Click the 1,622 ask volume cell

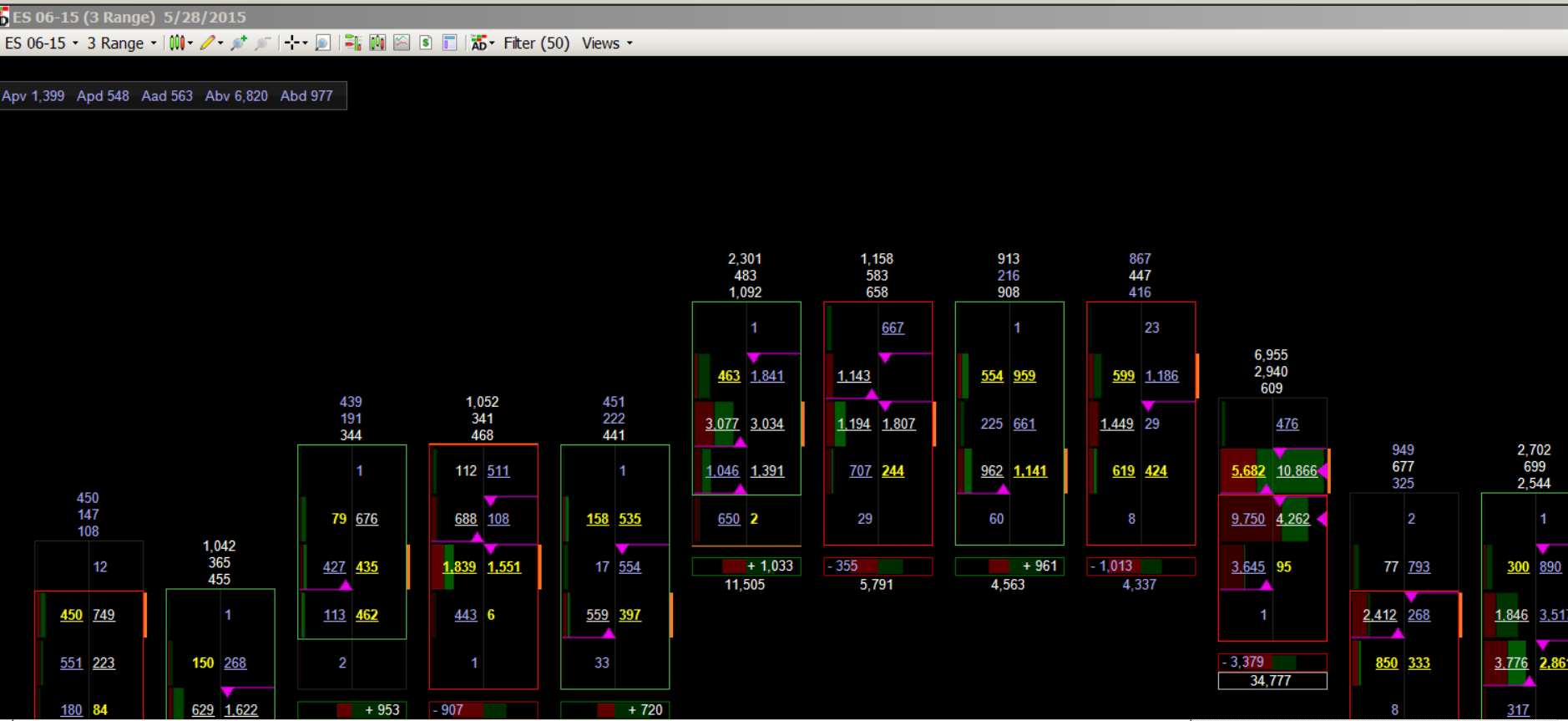[241, 710]
